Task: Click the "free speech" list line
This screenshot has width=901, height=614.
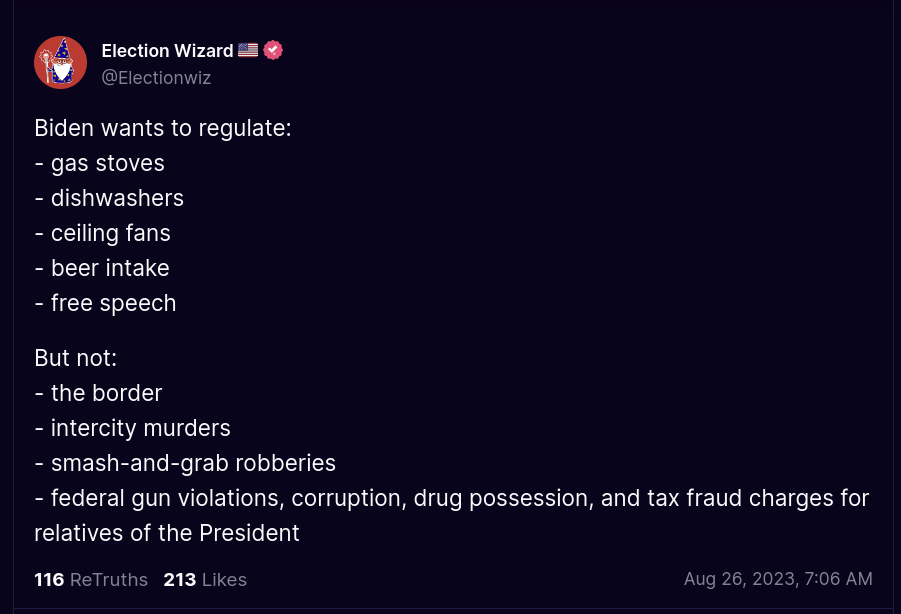Action: pos(105,303)
